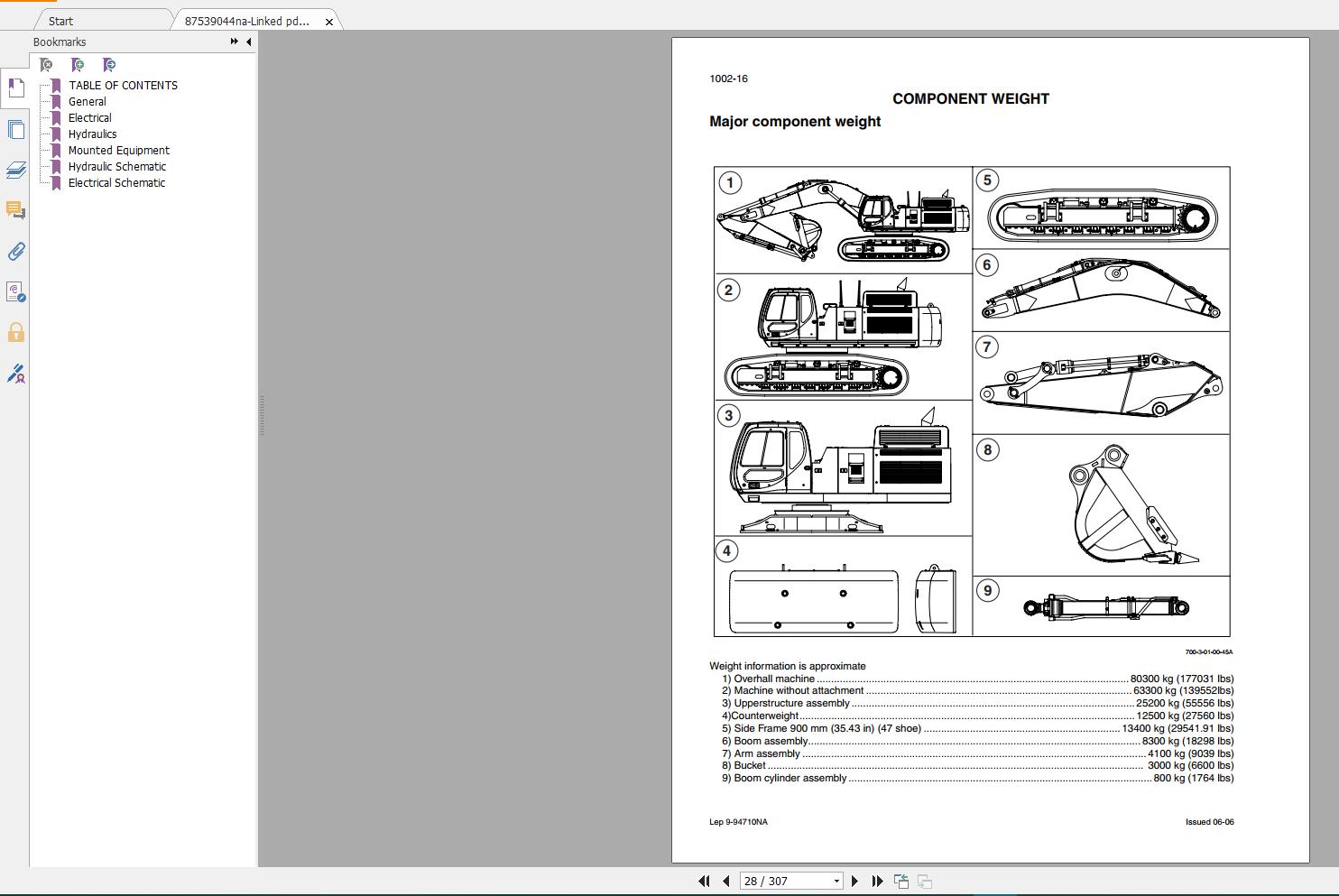The image size is (1339, 896).
Task: Open the Pages thumbnails panel icon
Action: tap(15, 129)
